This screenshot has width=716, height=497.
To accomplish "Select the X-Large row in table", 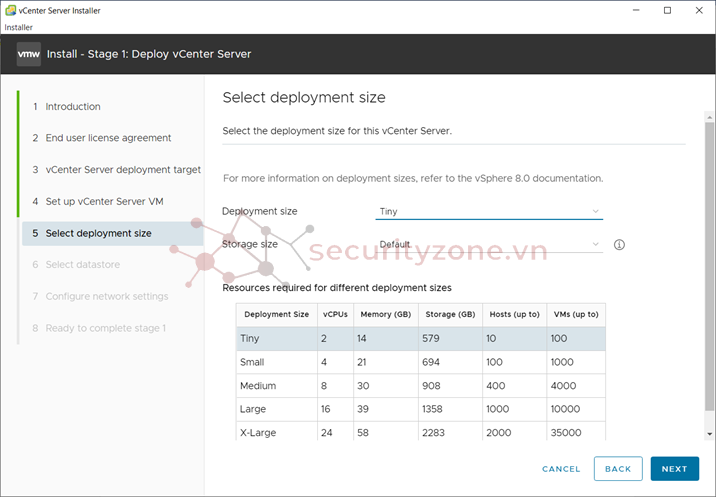I will (x=421, y=431).
